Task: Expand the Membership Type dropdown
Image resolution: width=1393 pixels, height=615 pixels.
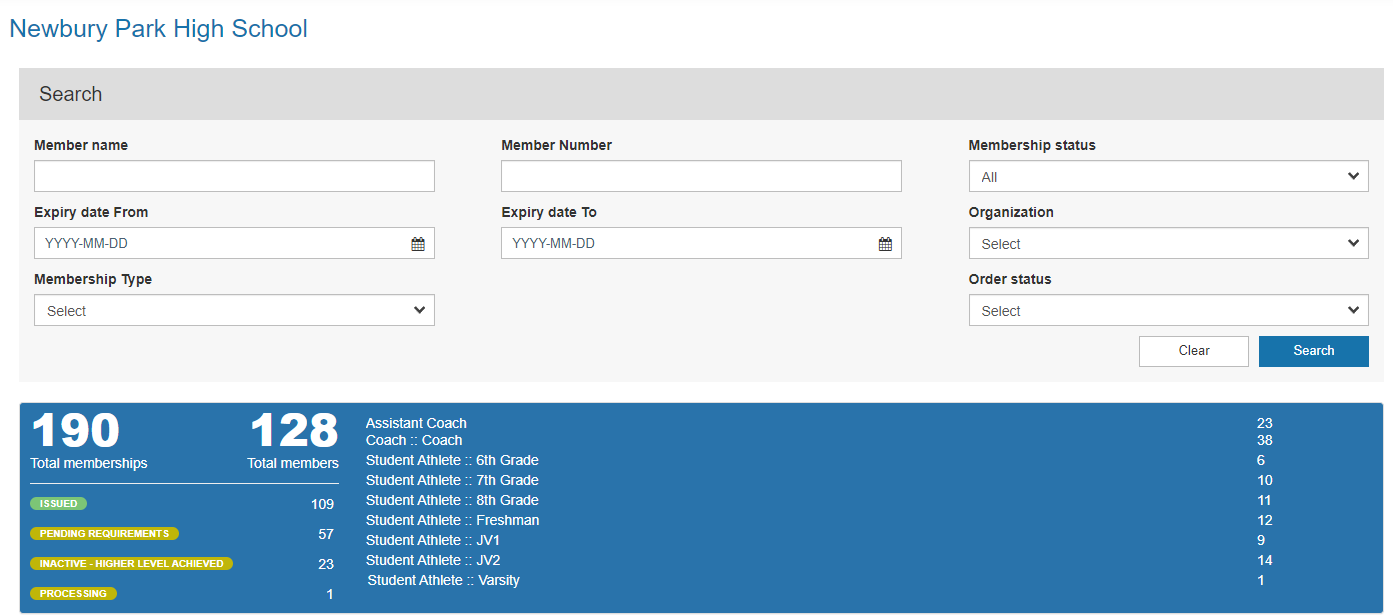Action: click(x=234, y=311)
